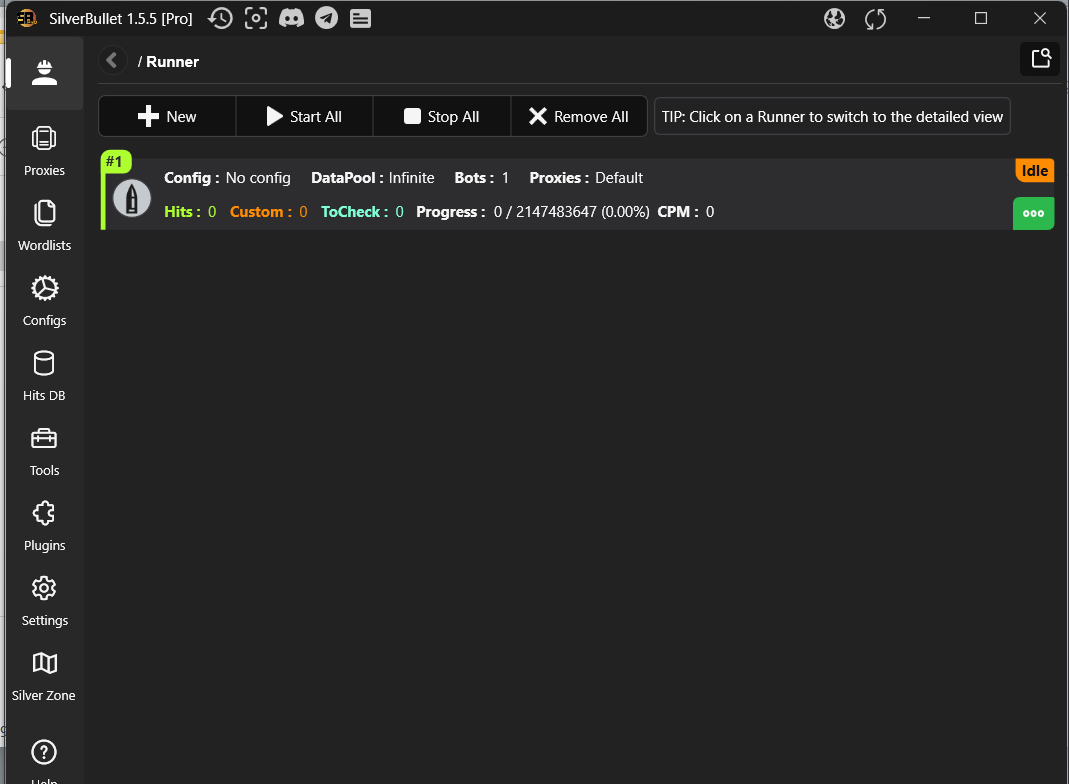
Task: Open the Settings gear page
Action: (x=44, y=600)
